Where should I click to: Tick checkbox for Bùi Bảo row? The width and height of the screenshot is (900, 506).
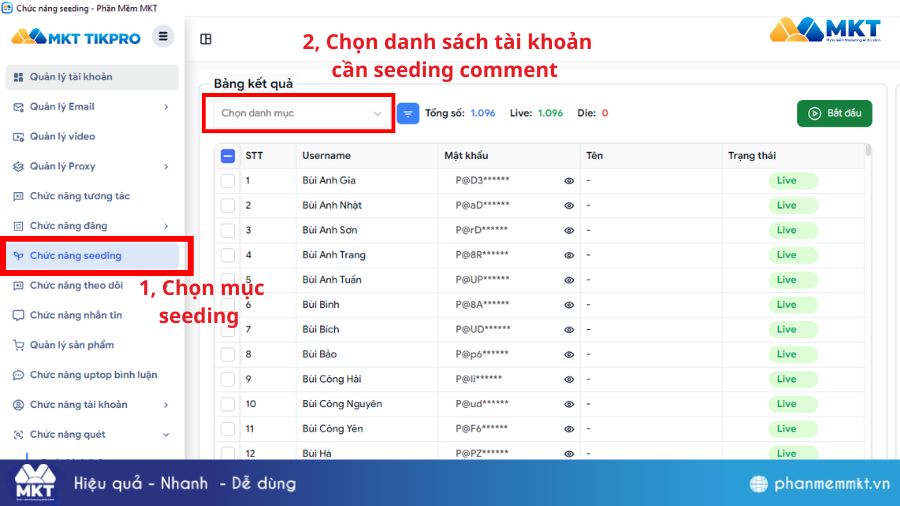pyautogui.click(x=228, y=355)
